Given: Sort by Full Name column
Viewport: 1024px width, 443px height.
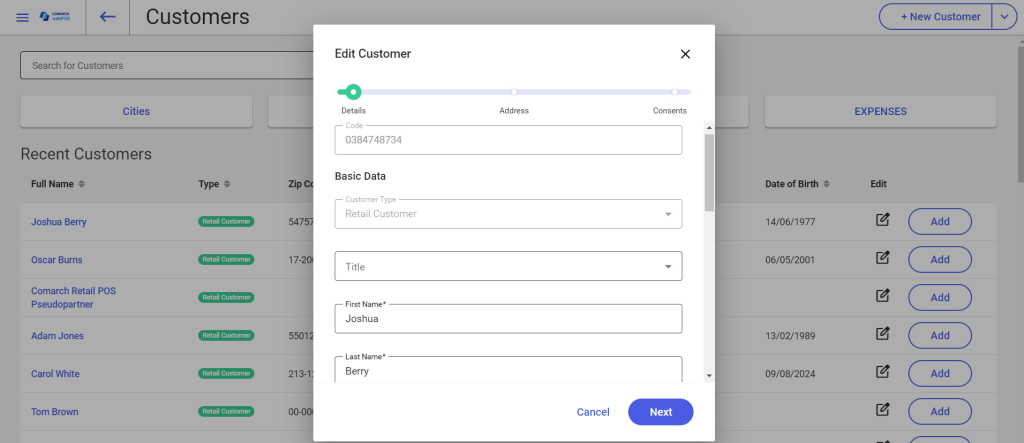Looking at the screenshot, I should point(82,184).
